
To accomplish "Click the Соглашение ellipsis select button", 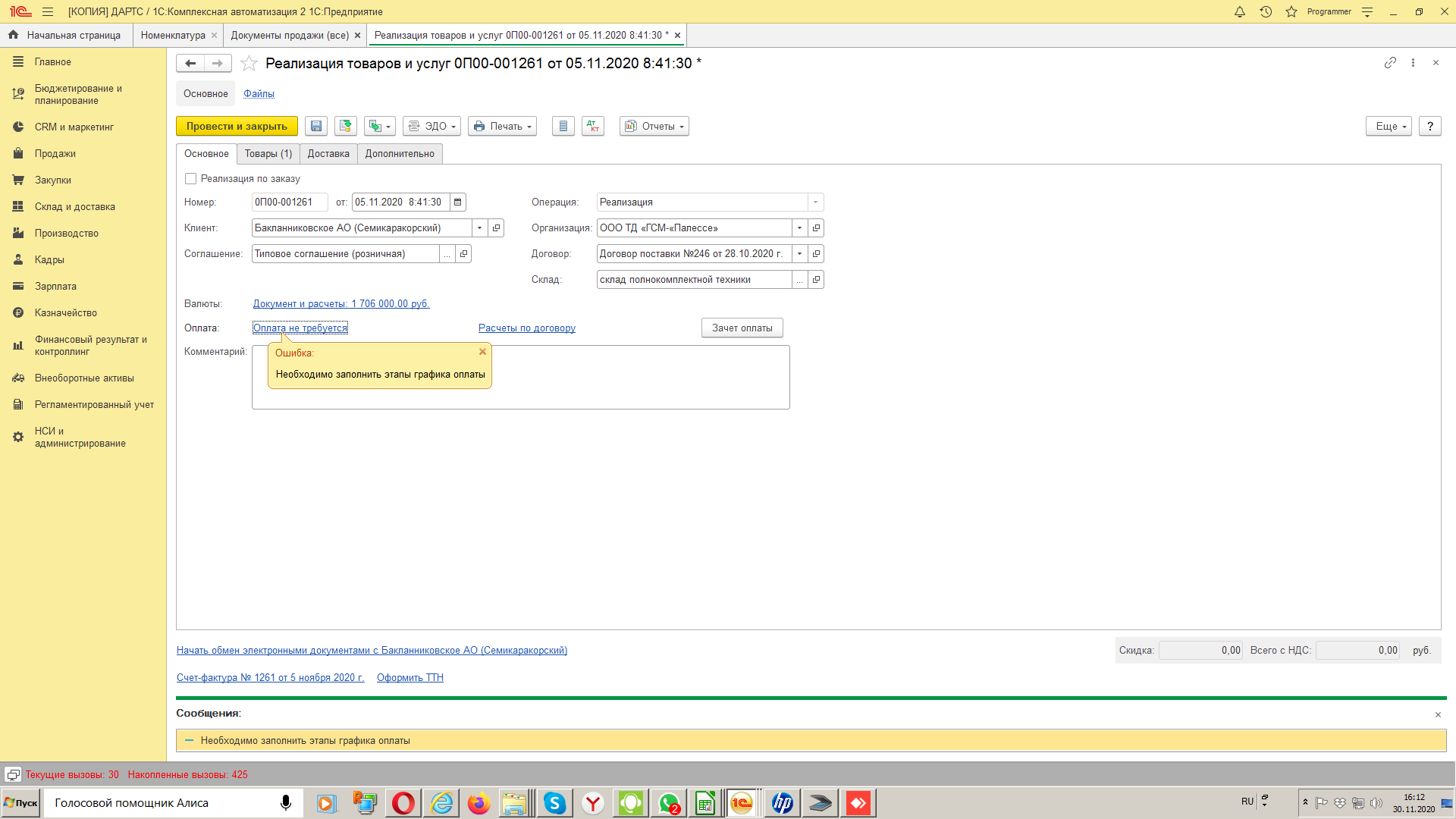I will point(447,254).
